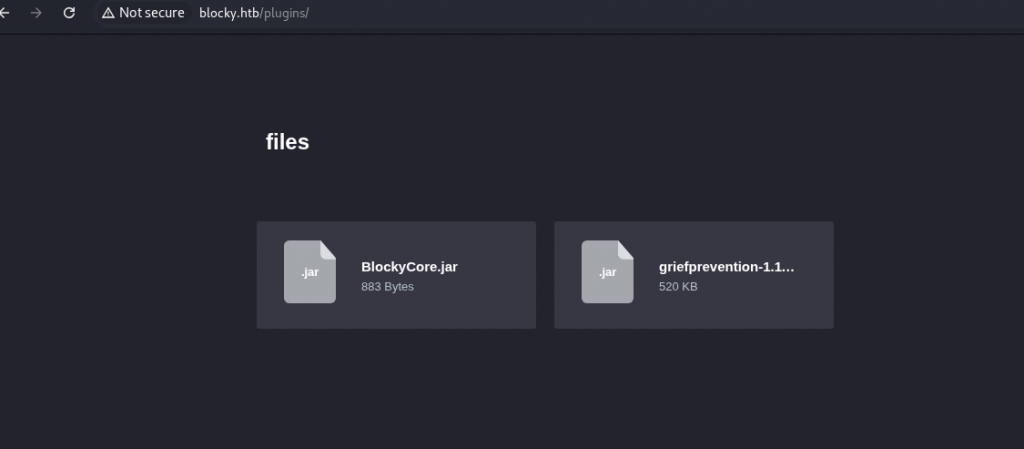Open the Not secure site info badge

pyautogui.click(x=143, y=12)
